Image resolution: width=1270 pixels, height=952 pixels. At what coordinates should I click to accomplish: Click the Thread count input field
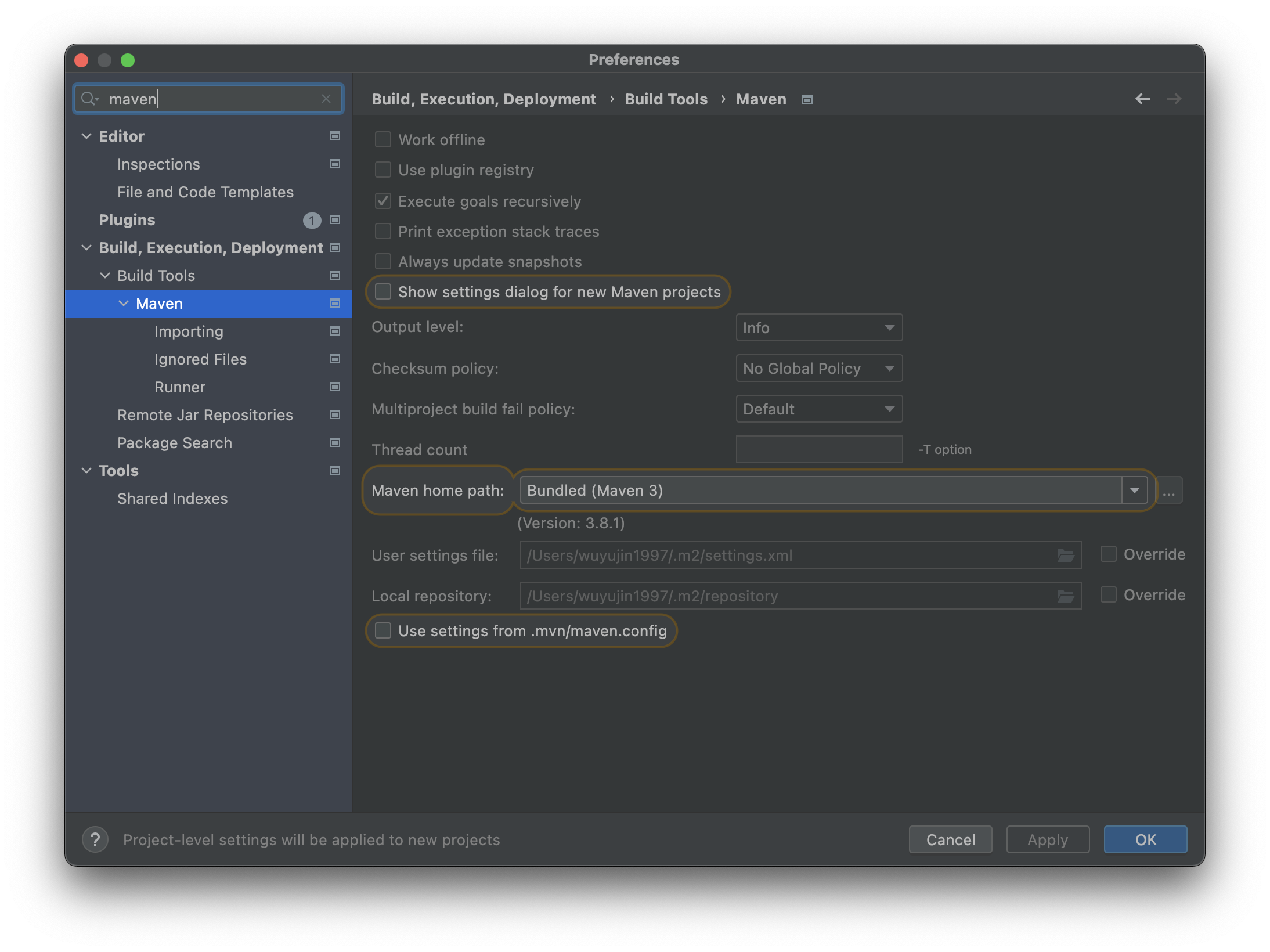[819, 449]
